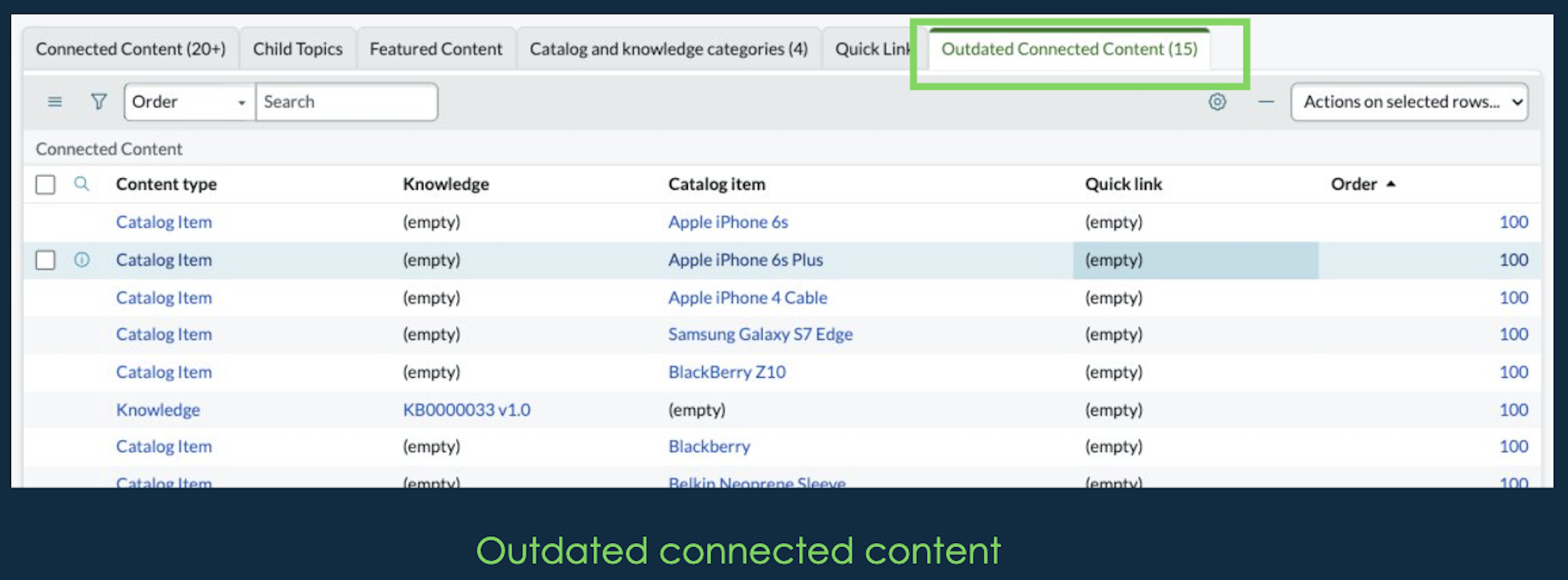1568x580 pixels.
Task: Open Catalog Item link in the Blackberry row
Action: point(164,447)
